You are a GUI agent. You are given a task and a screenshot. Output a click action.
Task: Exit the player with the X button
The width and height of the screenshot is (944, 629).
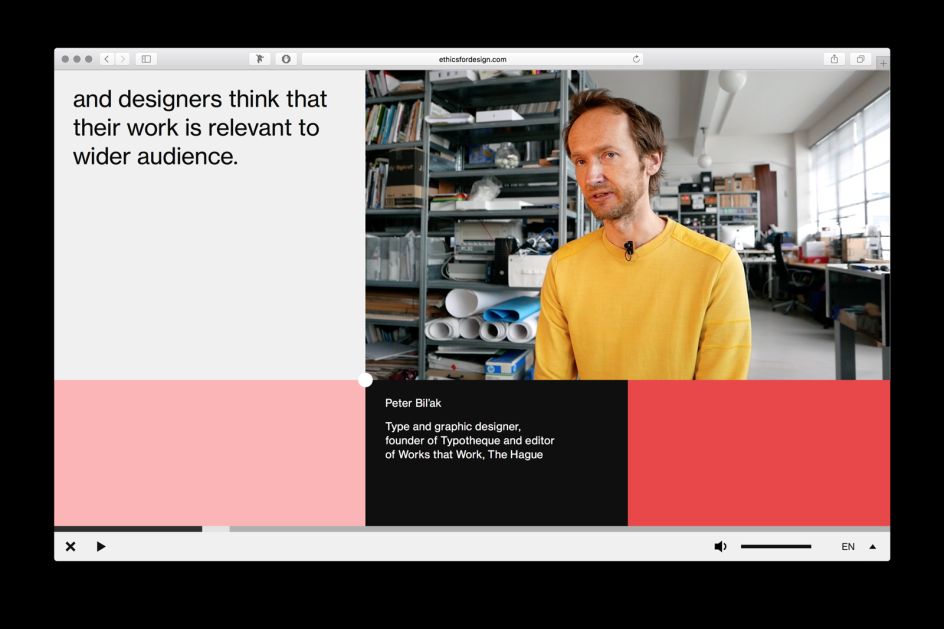[x=70, y=546]
